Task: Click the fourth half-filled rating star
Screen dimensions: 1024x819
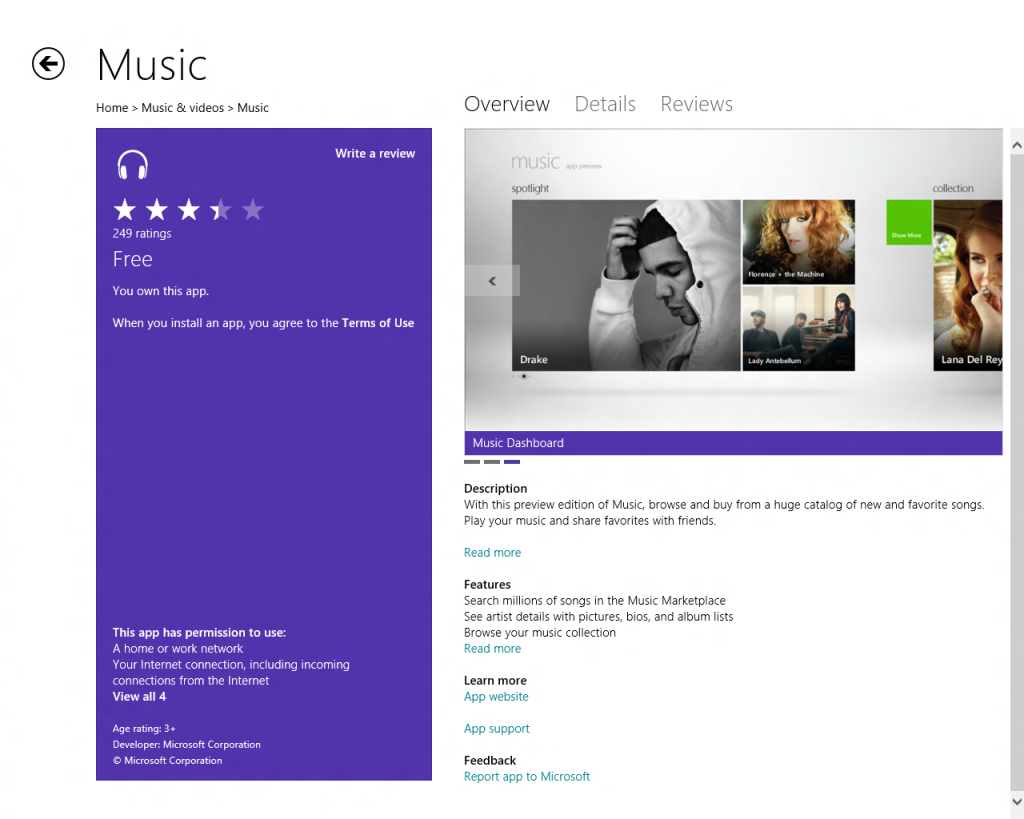Action: tap(221, 210)
